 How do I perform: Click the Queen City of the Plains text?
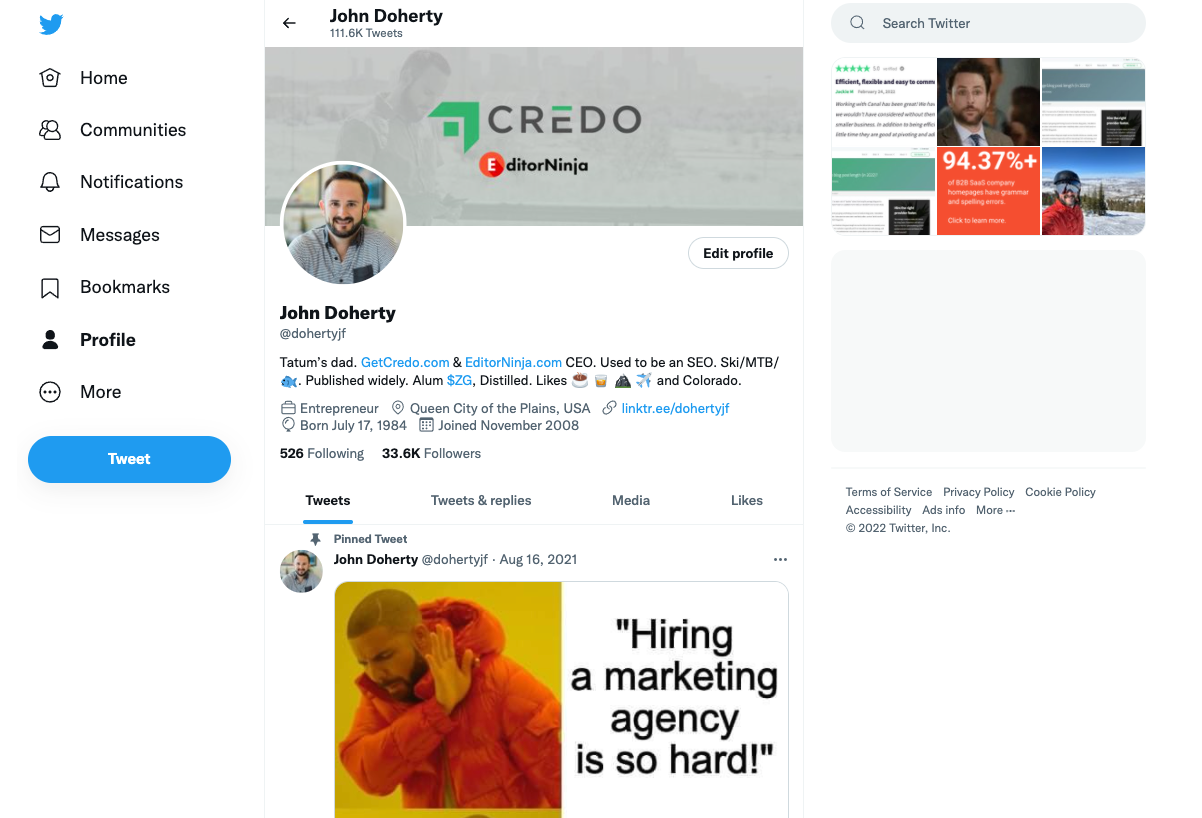click(x=500, y=408)
